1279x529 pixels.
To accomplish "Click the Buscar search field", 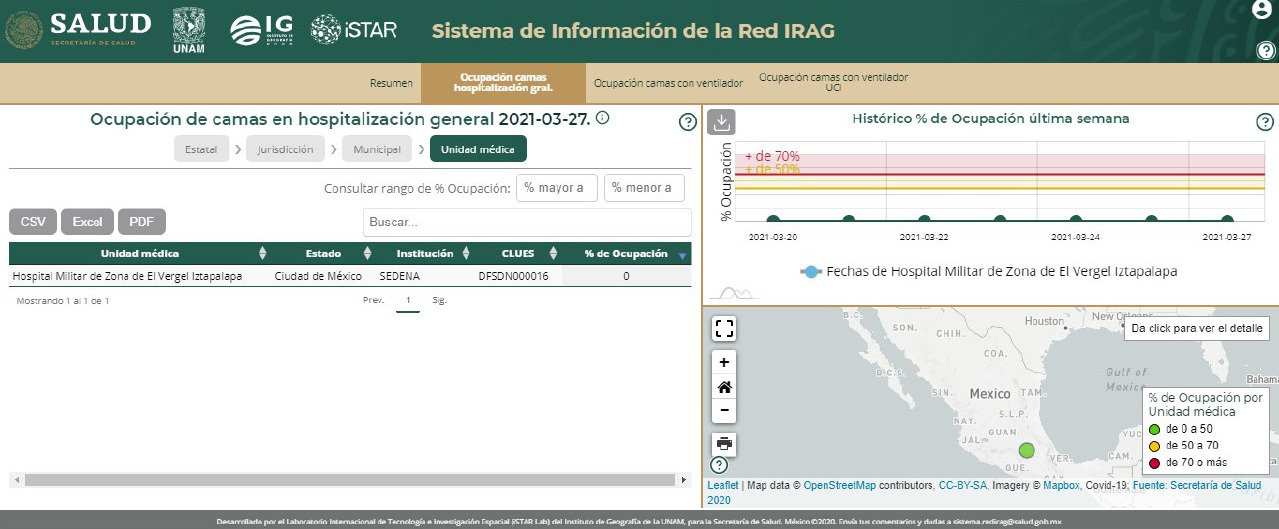I will pos(526,222).
